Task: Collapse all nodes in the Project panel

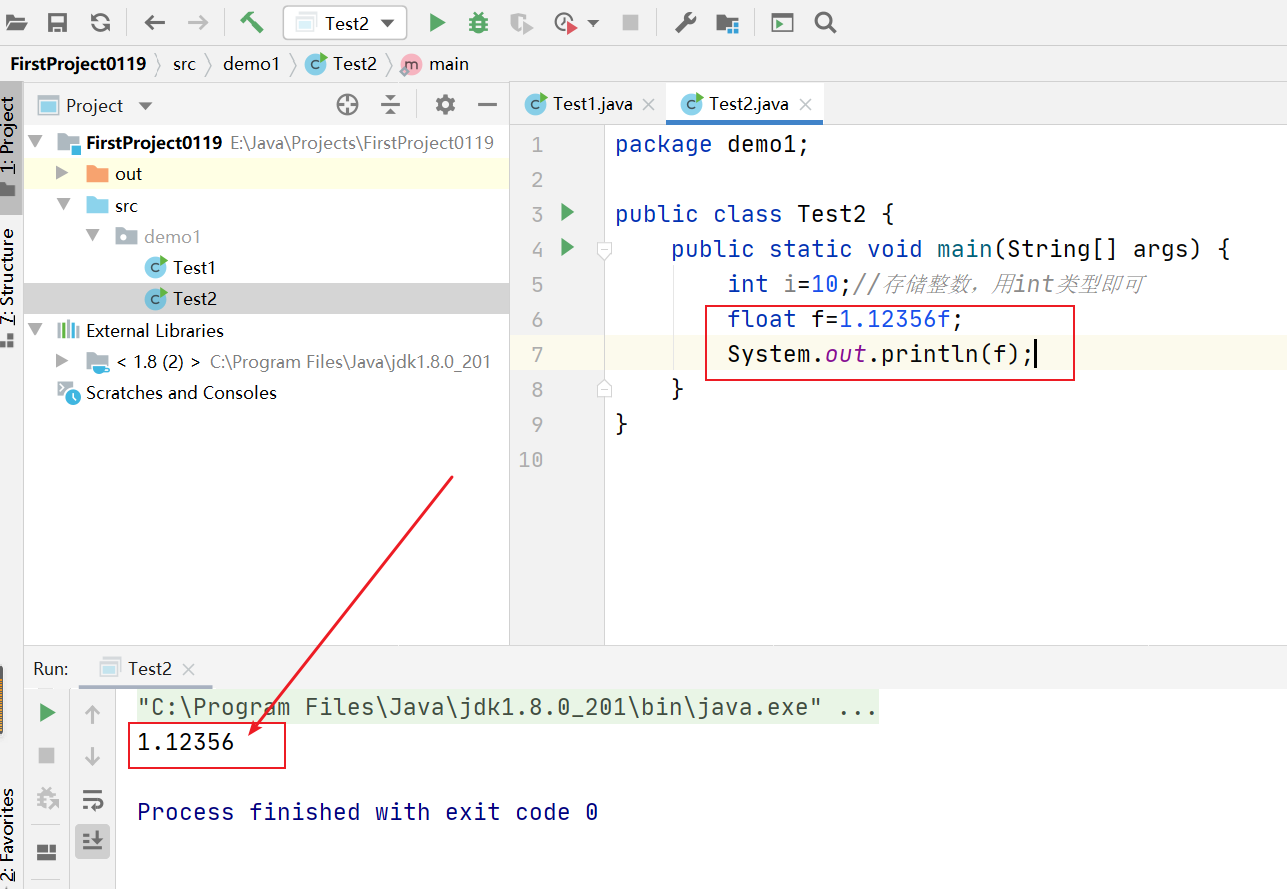Action: tap(391, 105)
